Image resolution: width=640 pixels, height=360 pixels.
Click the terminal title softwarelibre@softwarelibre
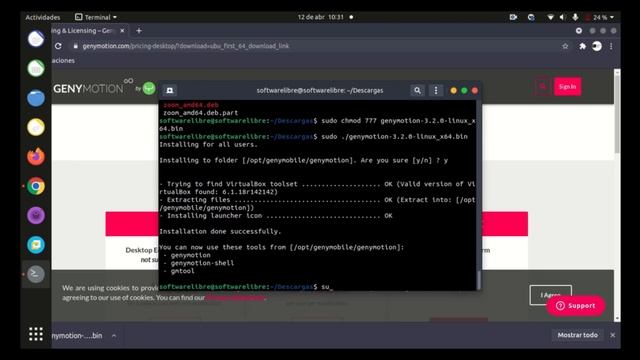[320, 91]
